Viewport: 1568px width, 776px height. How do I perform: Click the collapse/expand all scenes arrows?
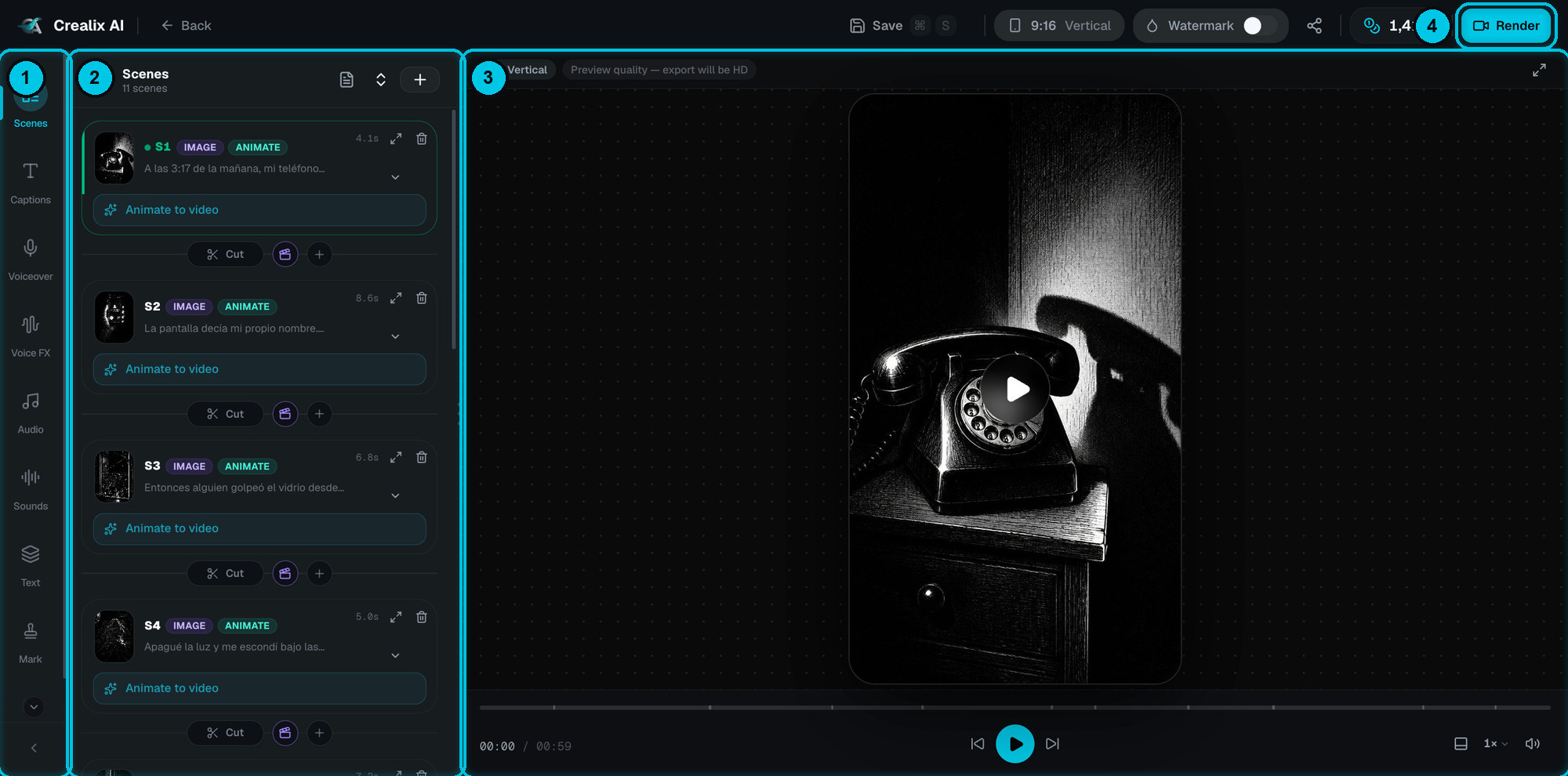tap(381, 80)
